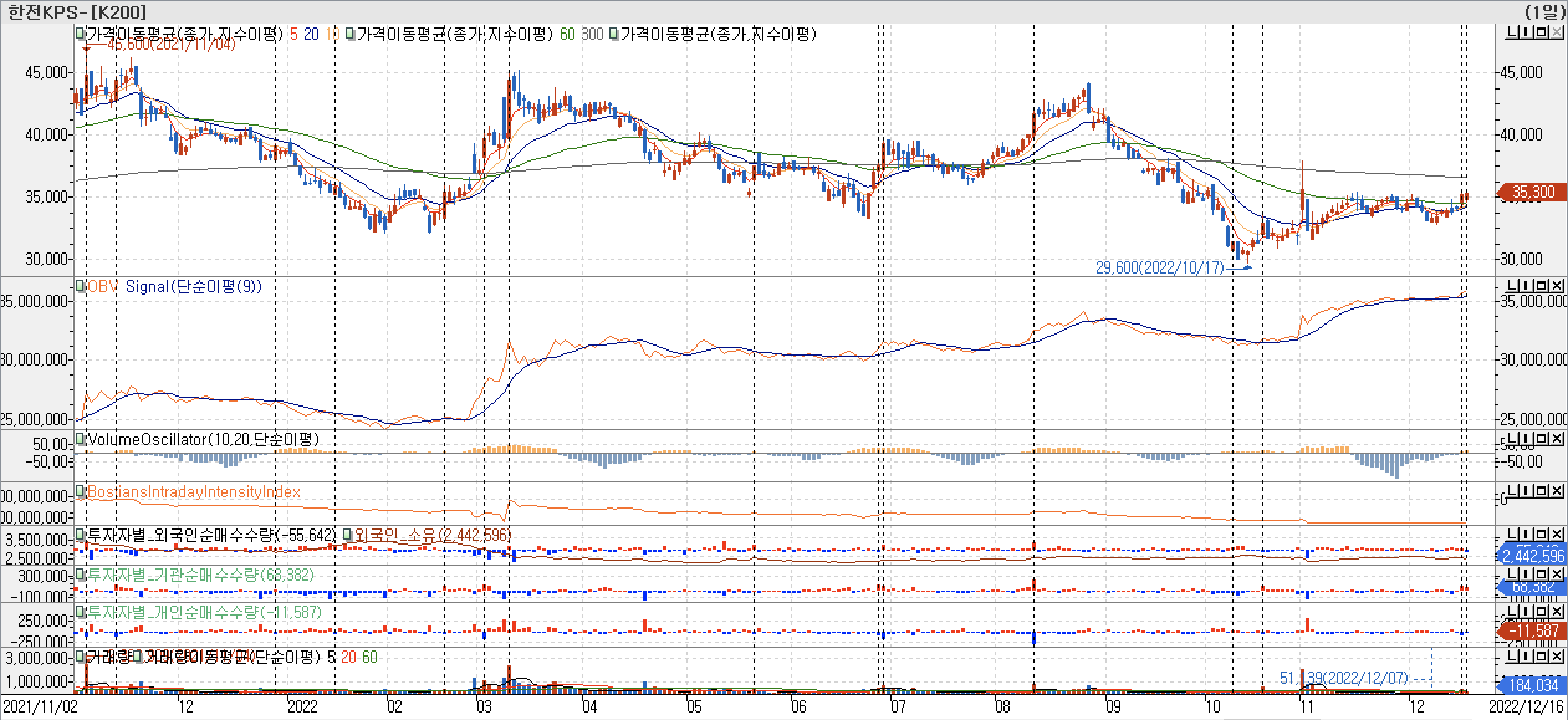Click the 35,300 current price tag
This screenshot has width=1568, height=720.
click(x=1533, y=192)
